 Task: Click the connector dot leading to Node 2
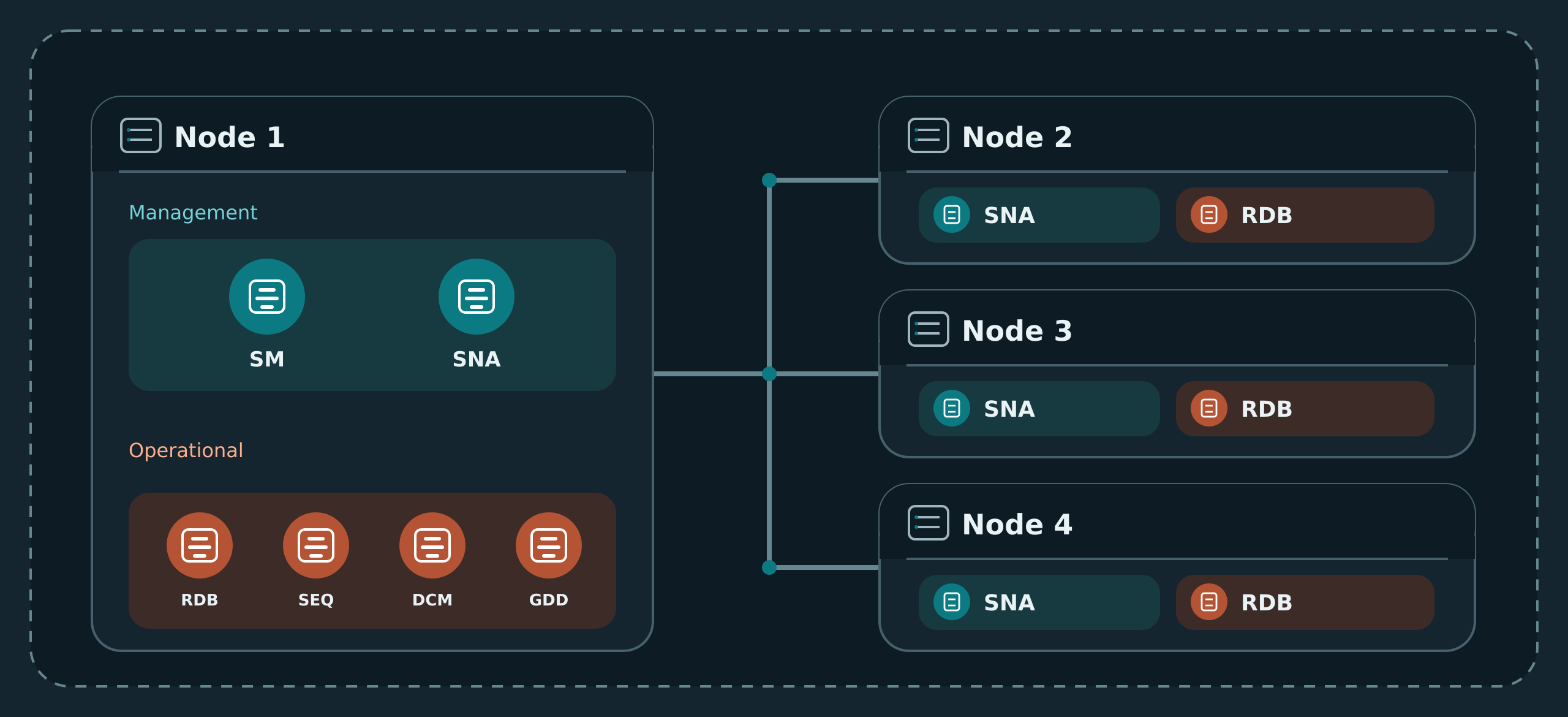769,180
